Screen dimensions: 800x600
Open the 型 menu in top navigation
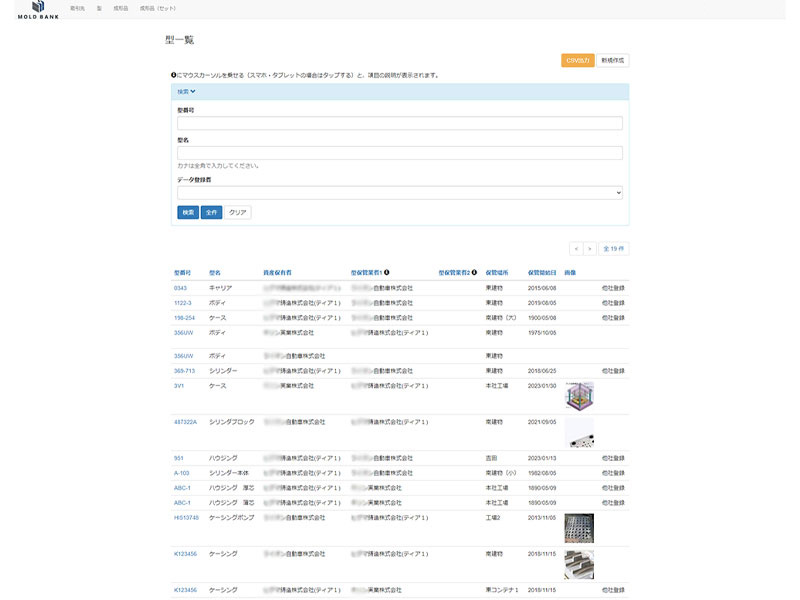pos(99,7)
